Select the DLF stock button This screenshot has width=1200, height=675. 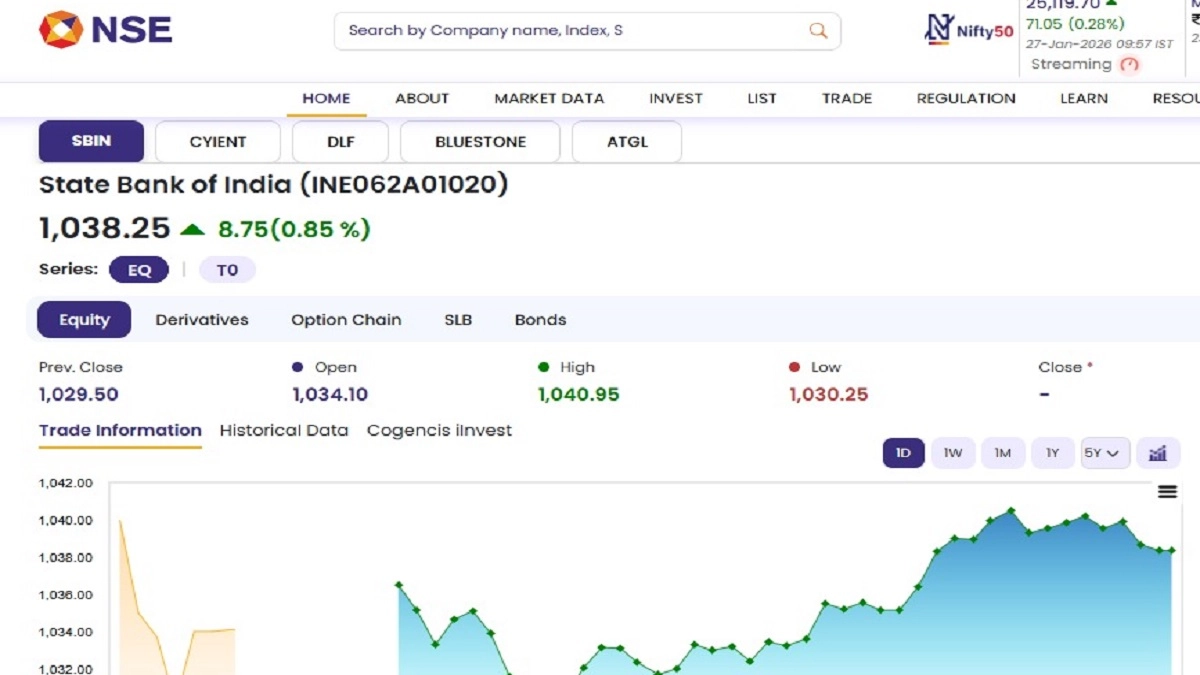(x=341, y=142)
